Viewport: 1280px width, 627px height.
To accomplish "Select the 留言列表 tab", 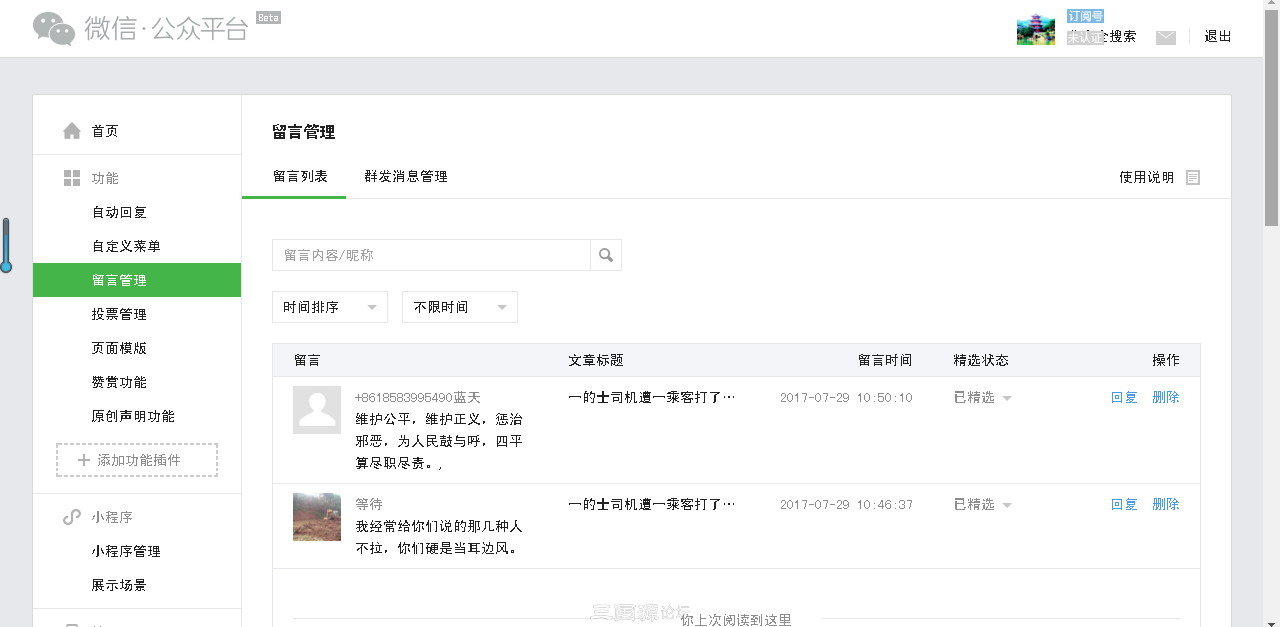I will pyautogui.click(x=300, y=177).
